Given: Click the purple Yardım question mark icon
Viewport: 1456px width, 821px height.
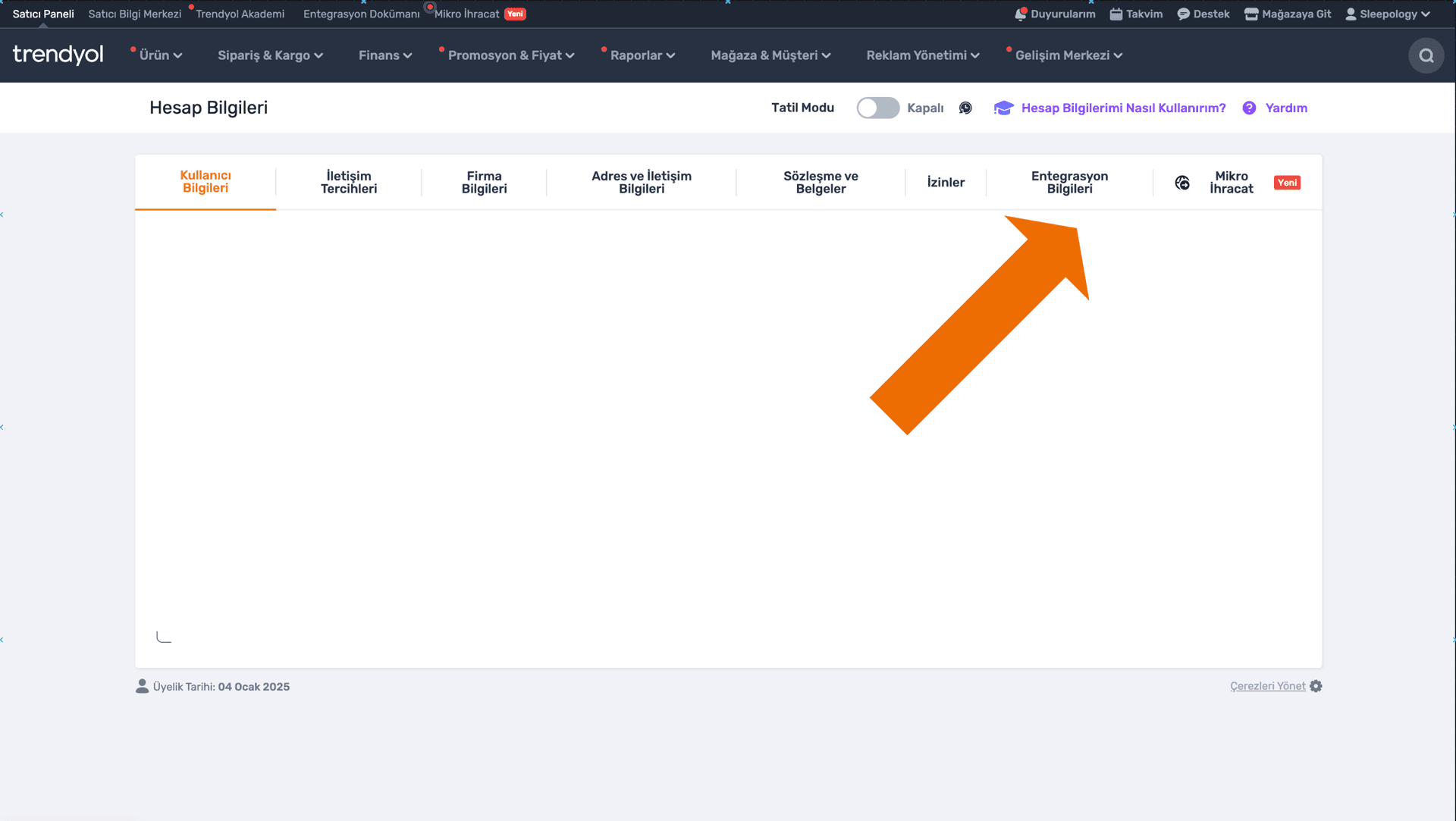Looking at the screenshot, I should [1249, 108].
